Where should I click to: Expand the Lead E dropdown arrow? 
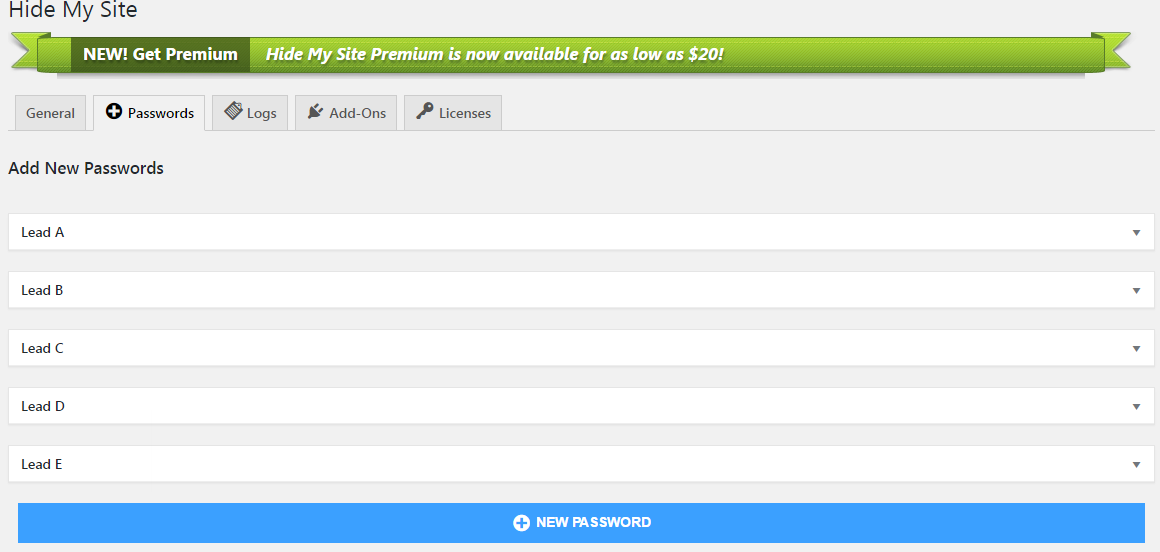pyautogui.click(x=1136, y=465)
